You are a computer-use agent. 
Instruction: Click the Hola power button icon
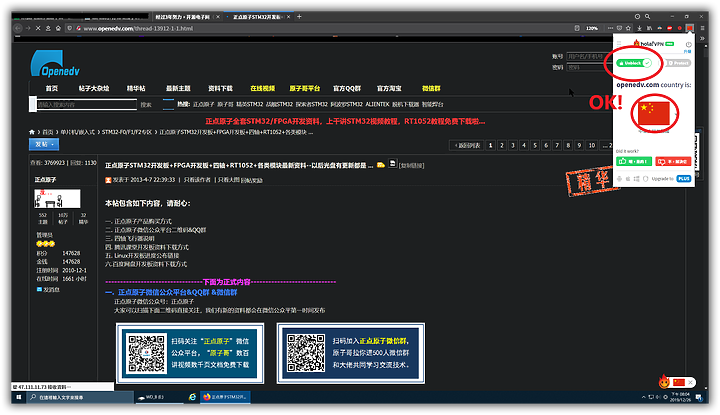(688, 45)
